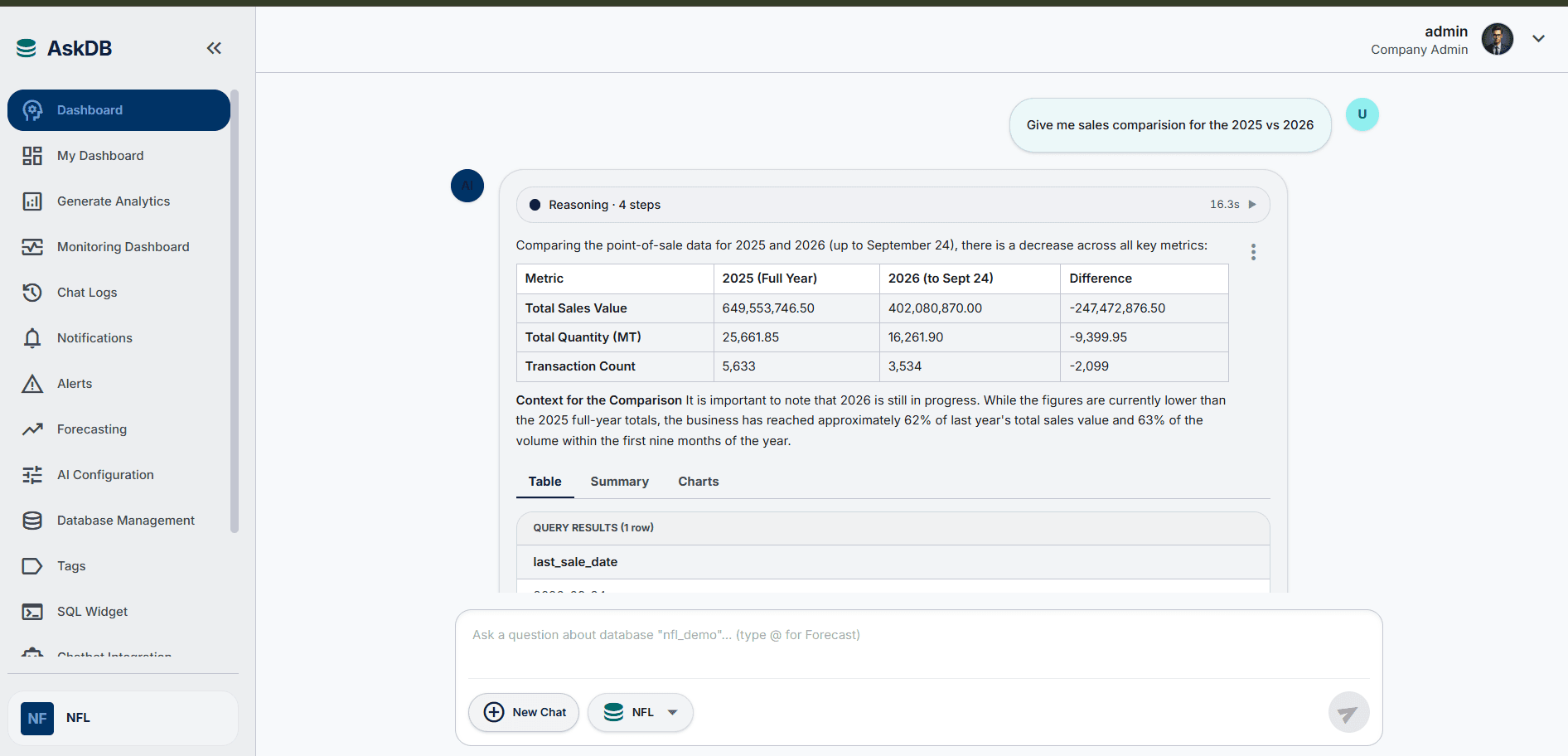Click the sidebar vertical scrollbar

point(235,311)
